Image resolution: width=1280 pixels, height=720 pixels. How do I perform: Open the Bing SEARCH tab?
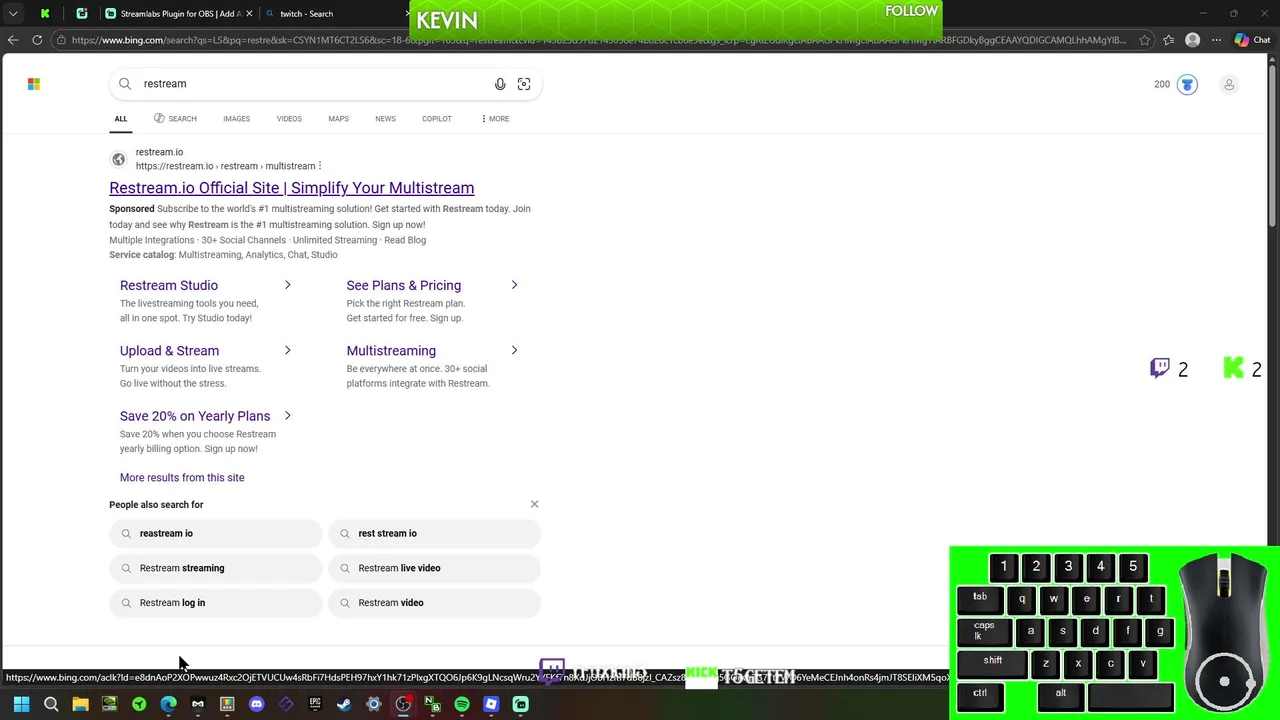pos(175,119)
